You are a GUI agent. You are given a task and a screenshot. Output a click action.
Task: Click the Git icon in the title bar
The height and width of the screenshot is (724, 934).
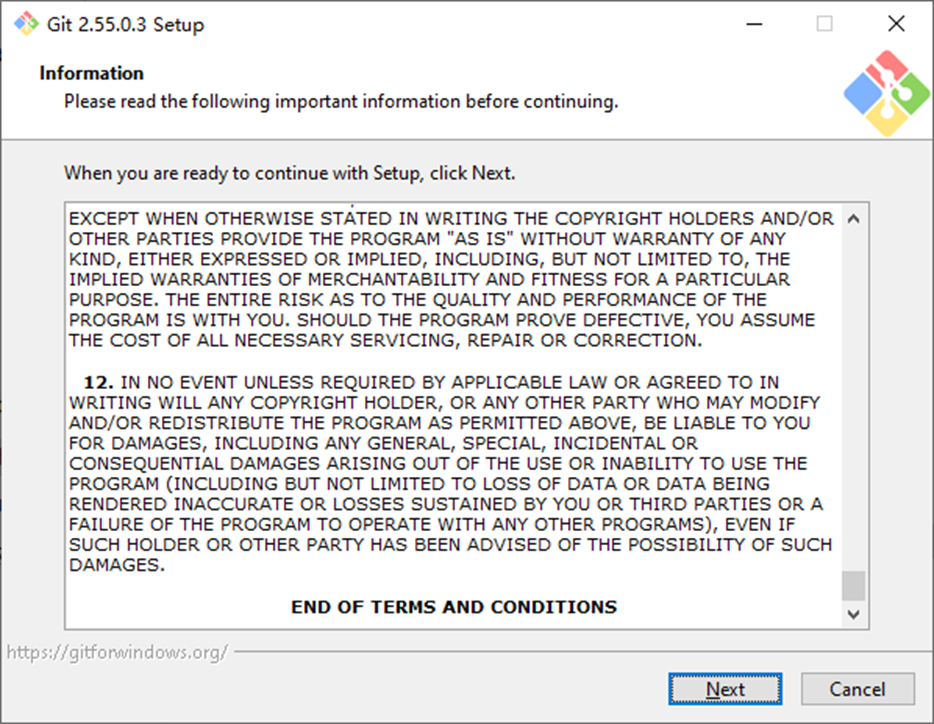tap(26, 24)
